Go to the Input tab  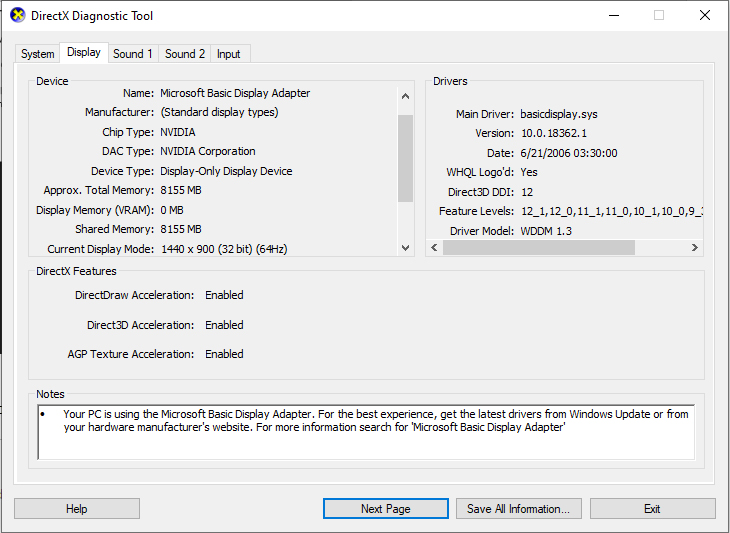pos(228,54)
